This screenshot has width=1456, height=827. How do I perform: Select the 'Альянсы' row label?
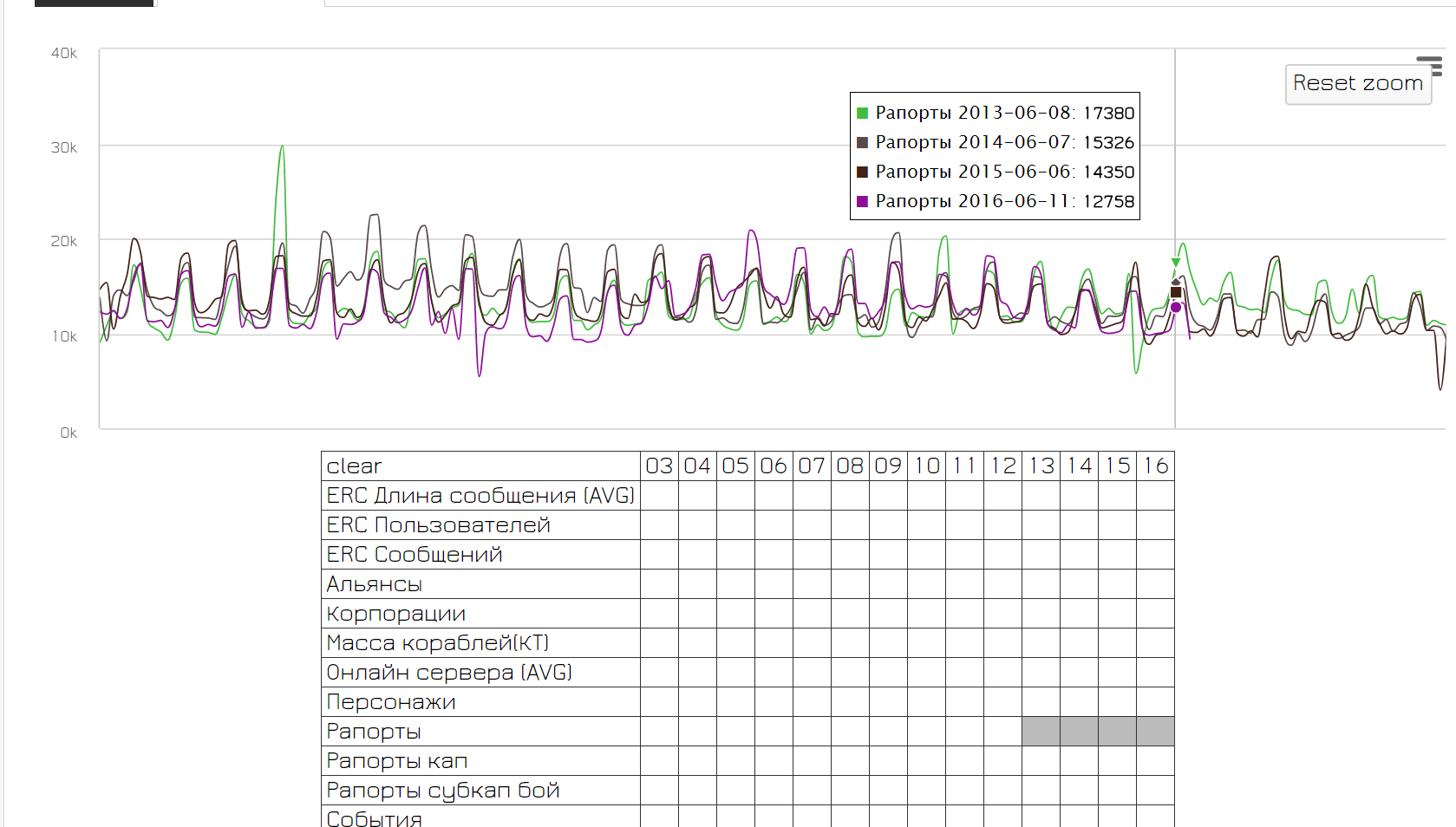(480, 584)
